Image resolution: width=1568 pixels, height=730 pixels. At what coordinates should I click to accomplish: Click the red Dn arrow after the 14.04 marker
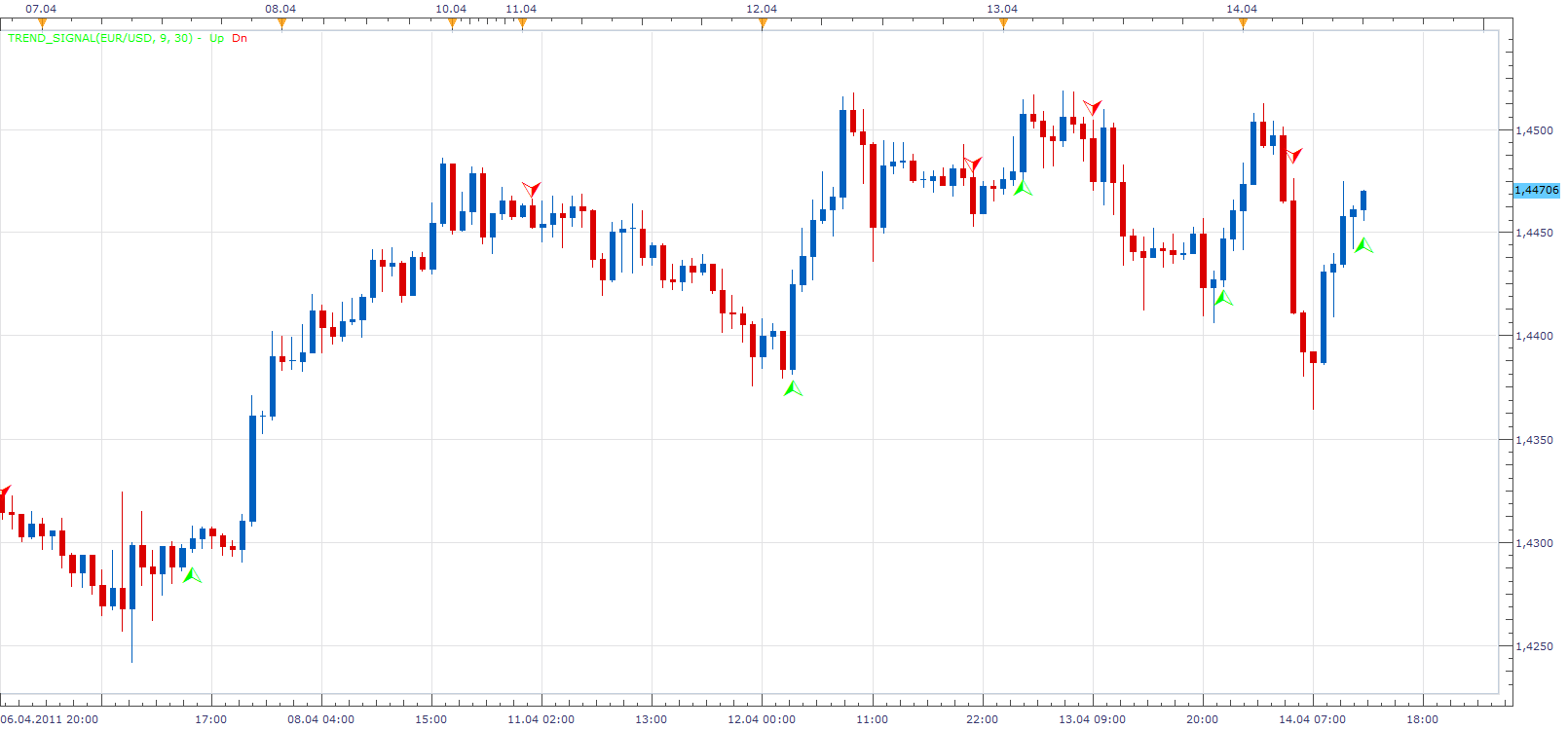click(x=1293, y=155)
